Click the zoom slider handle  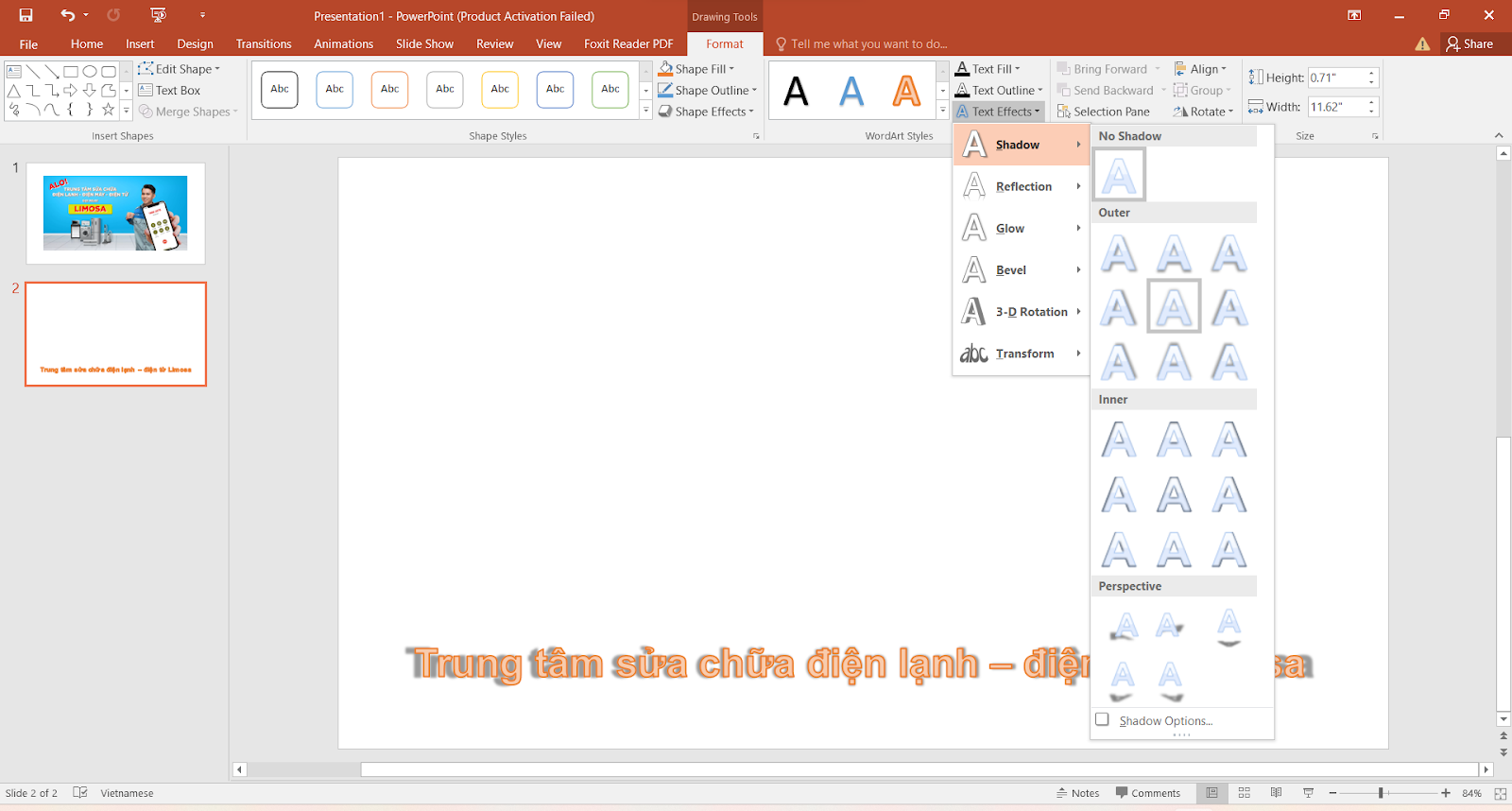coord(1381,793)
